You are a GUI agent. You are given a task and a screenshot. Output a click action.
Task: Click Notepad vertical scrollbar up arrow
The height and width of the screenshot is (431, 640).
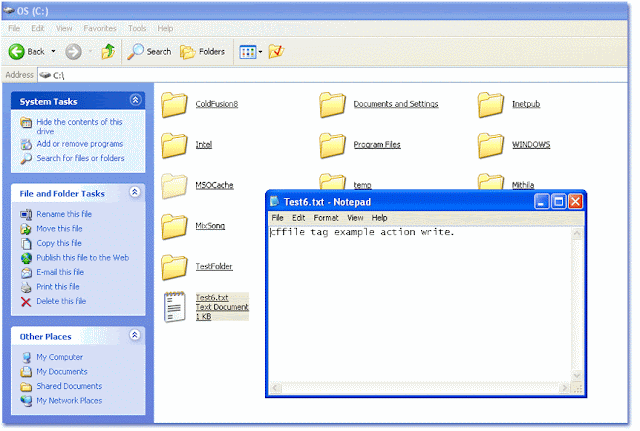(x=577, y=233)
